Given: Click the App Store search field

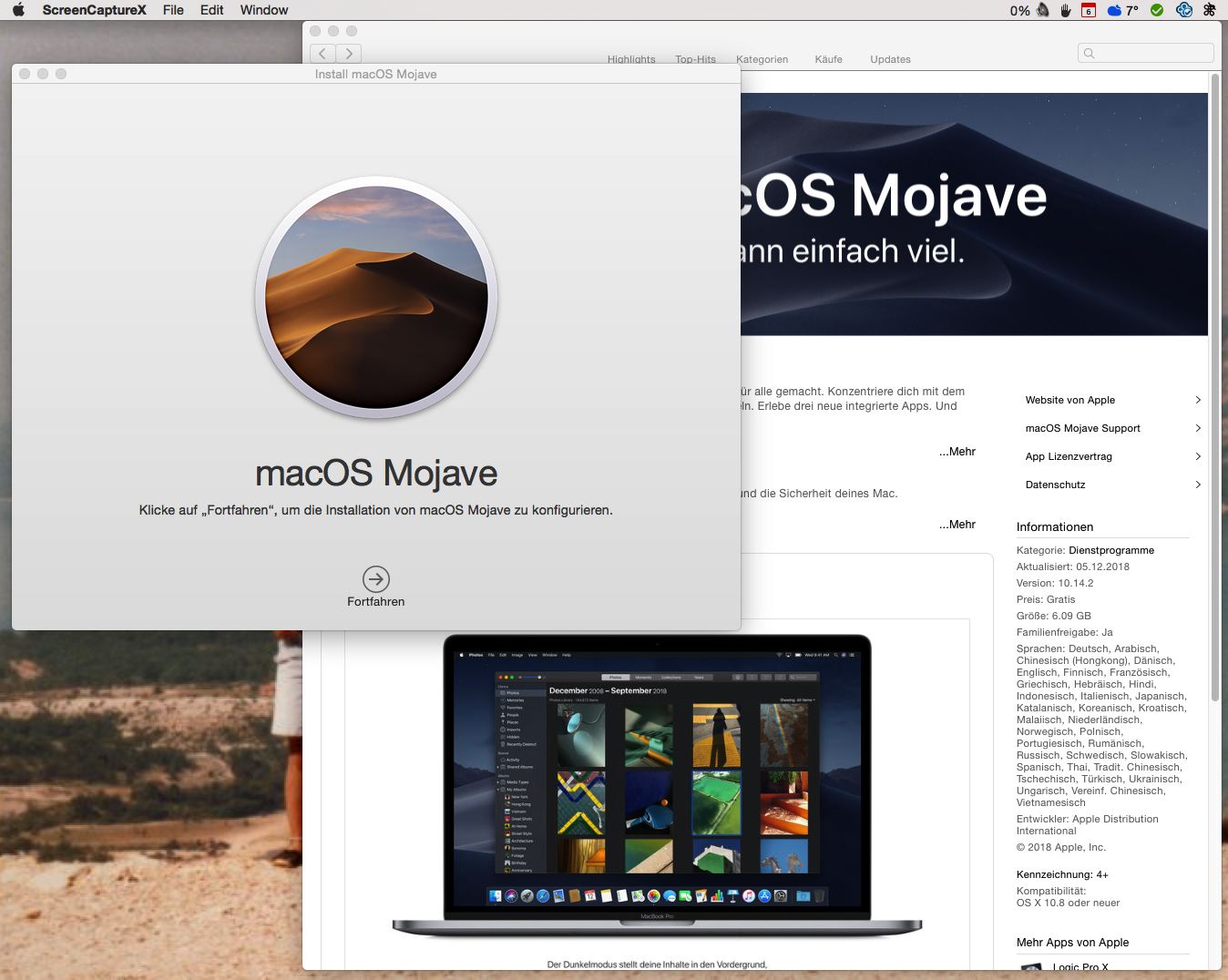Looking at the screenshot, I should pos(1146,54).
